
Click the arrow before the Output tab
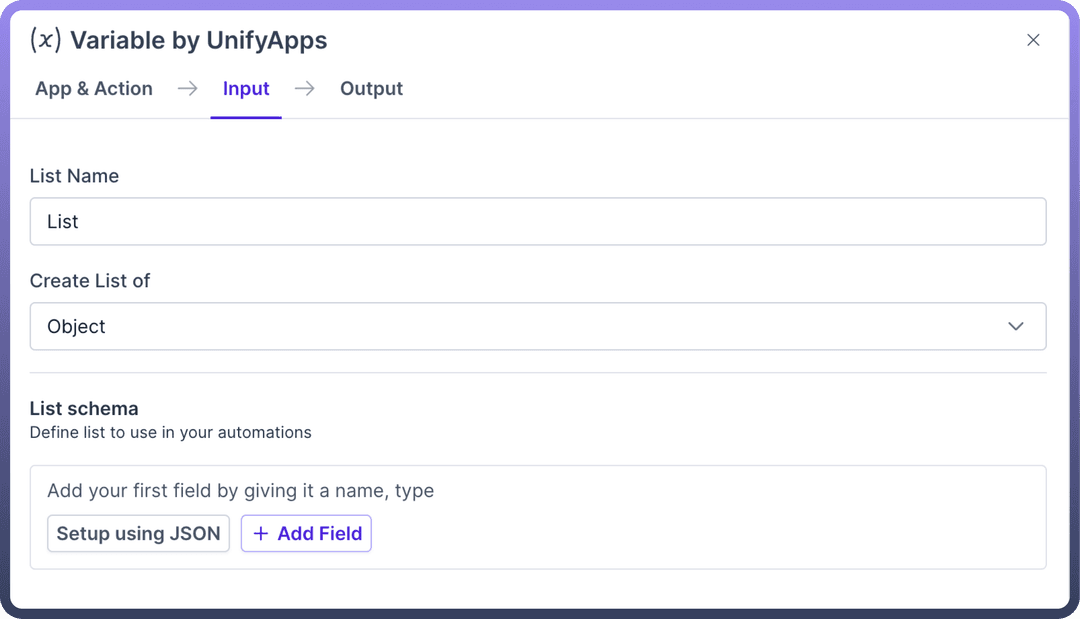(305, 89)
